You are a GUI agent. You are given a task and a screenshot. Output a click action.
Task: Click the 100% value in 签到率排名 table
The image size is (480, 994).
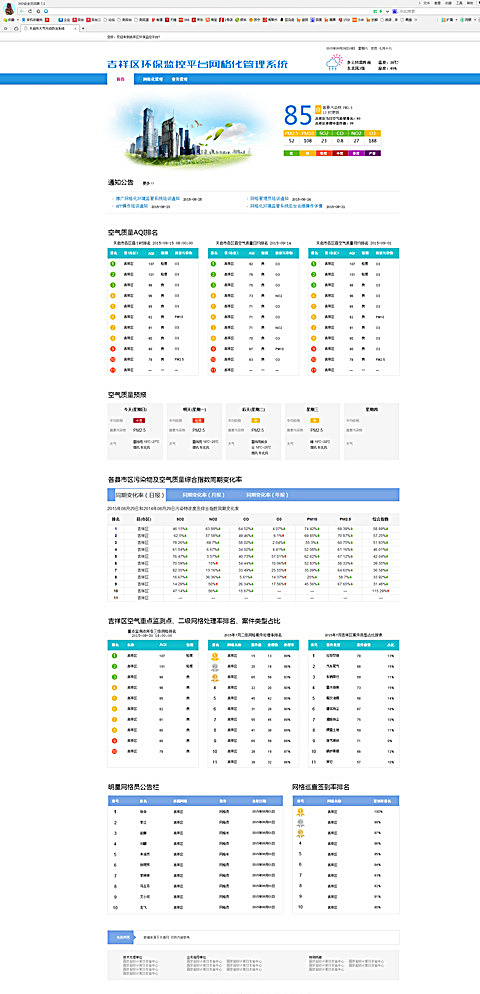[x=379, y=811]
